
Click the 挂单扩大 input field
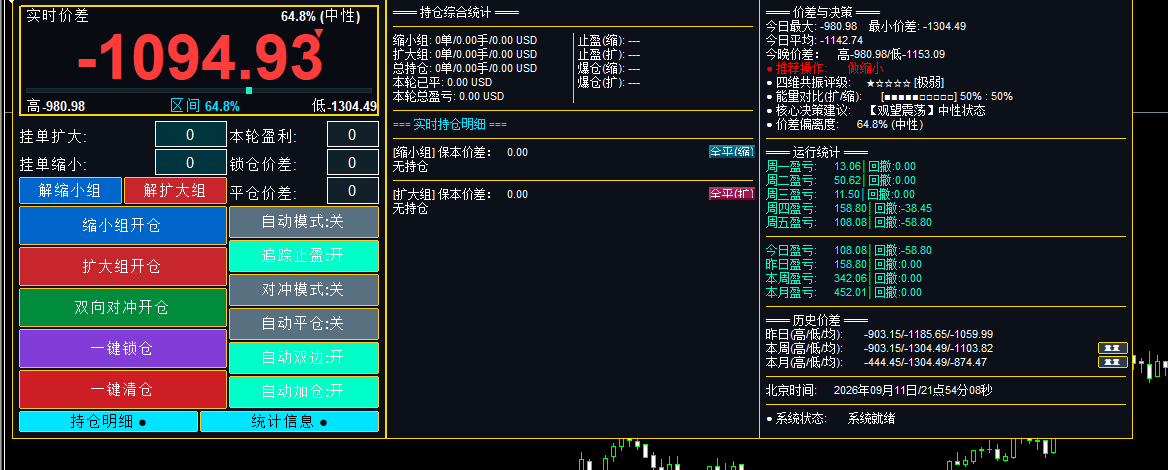tap(191, 135)
